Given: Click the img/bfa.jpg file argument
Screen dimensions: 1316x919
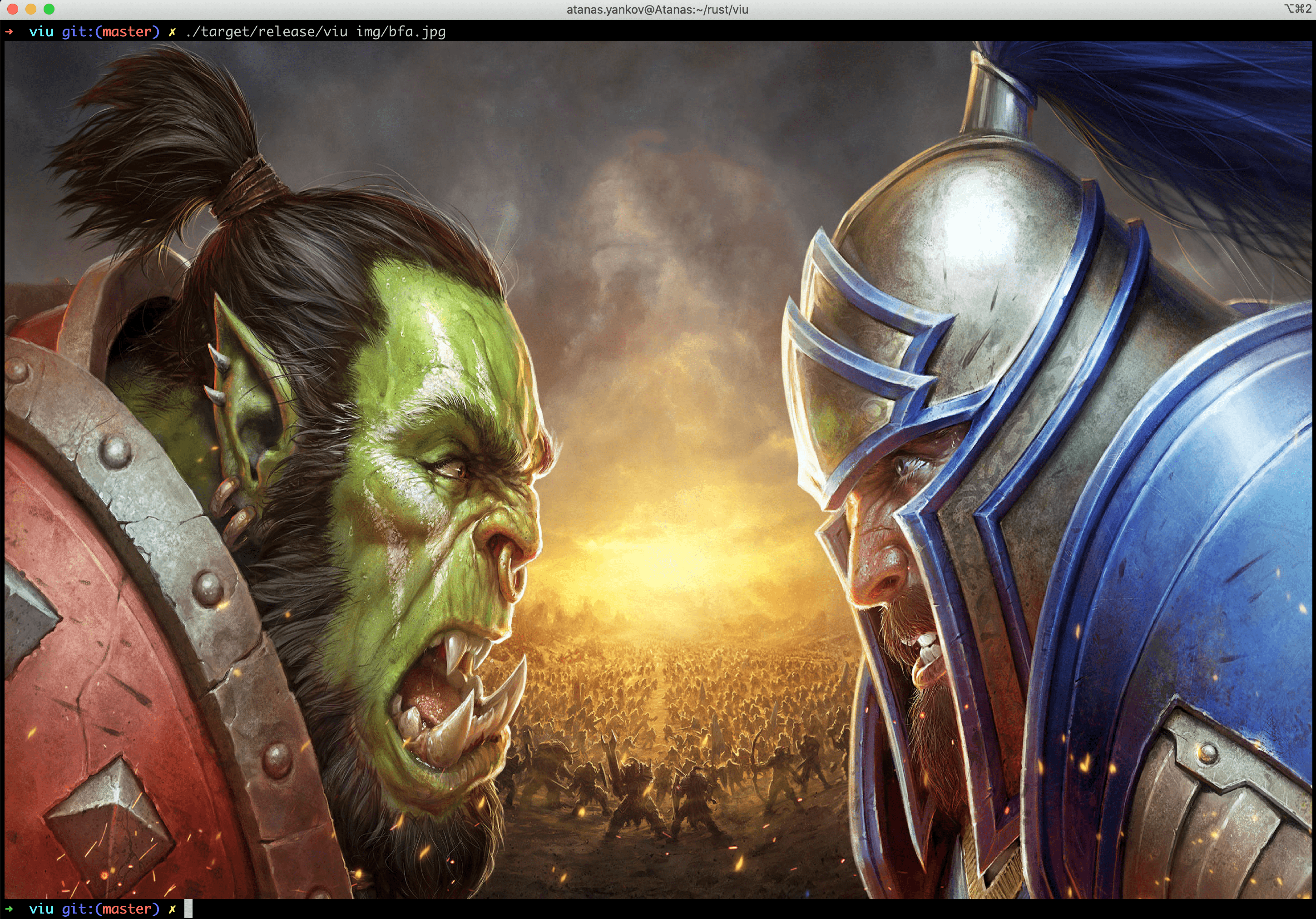Looking at the screenshot, I should point(401,32).
